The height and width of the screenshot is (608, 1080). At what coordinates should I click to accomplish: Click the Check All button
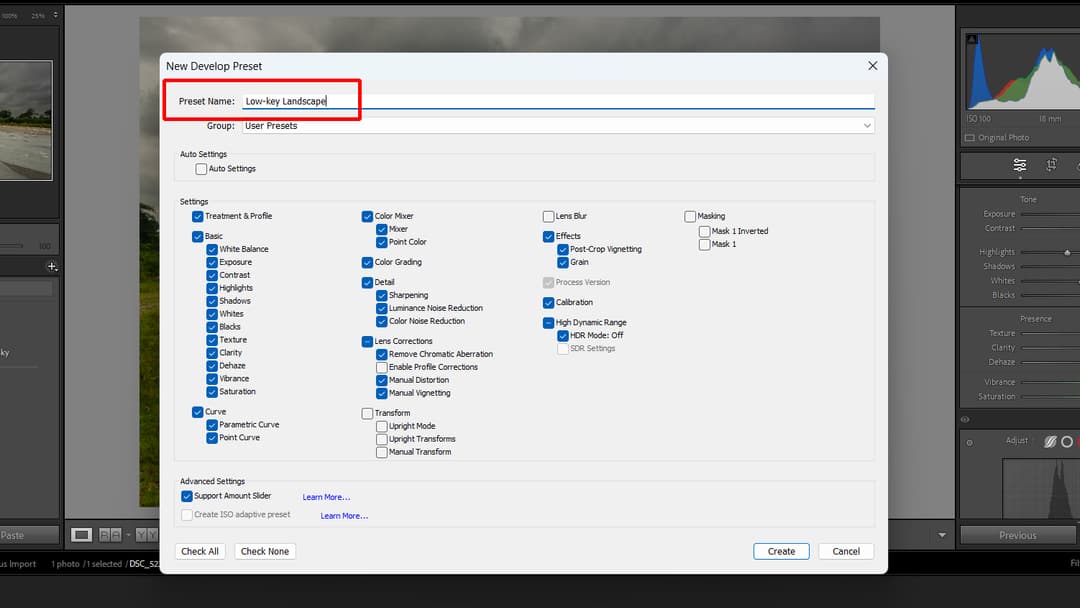200,552
